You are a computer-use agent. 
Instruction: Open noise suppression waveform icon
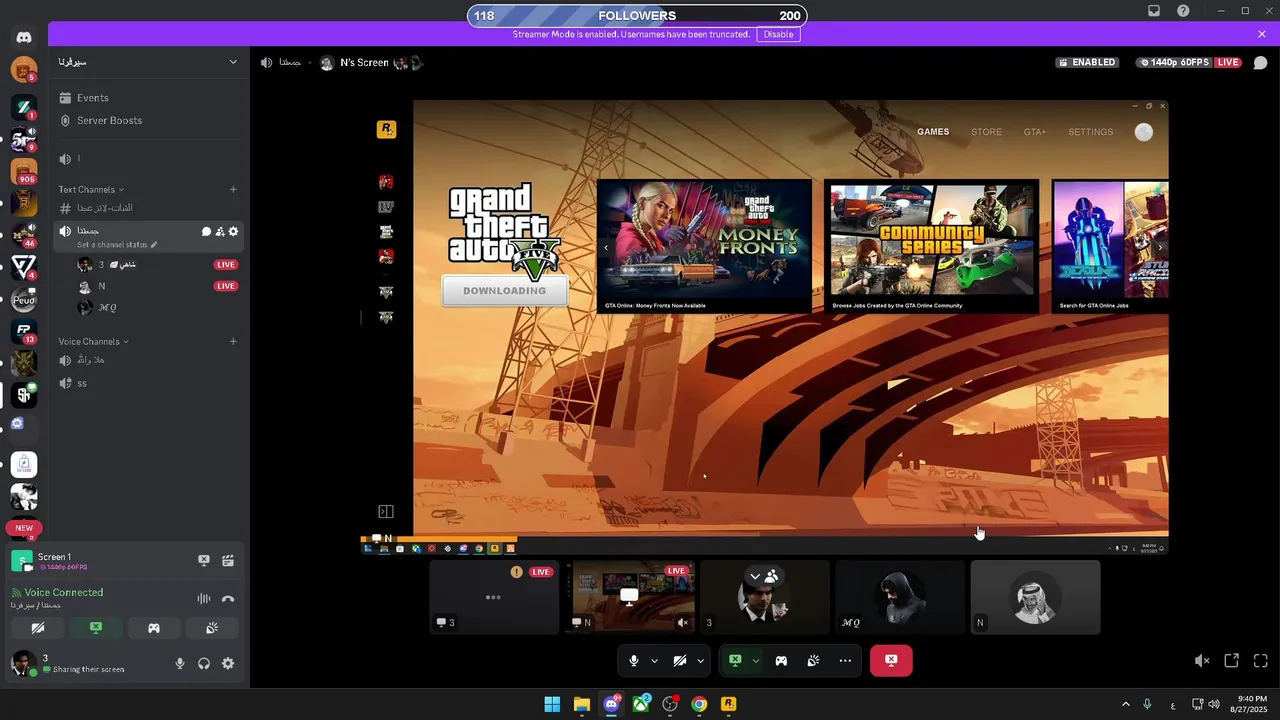click(204, 598)
